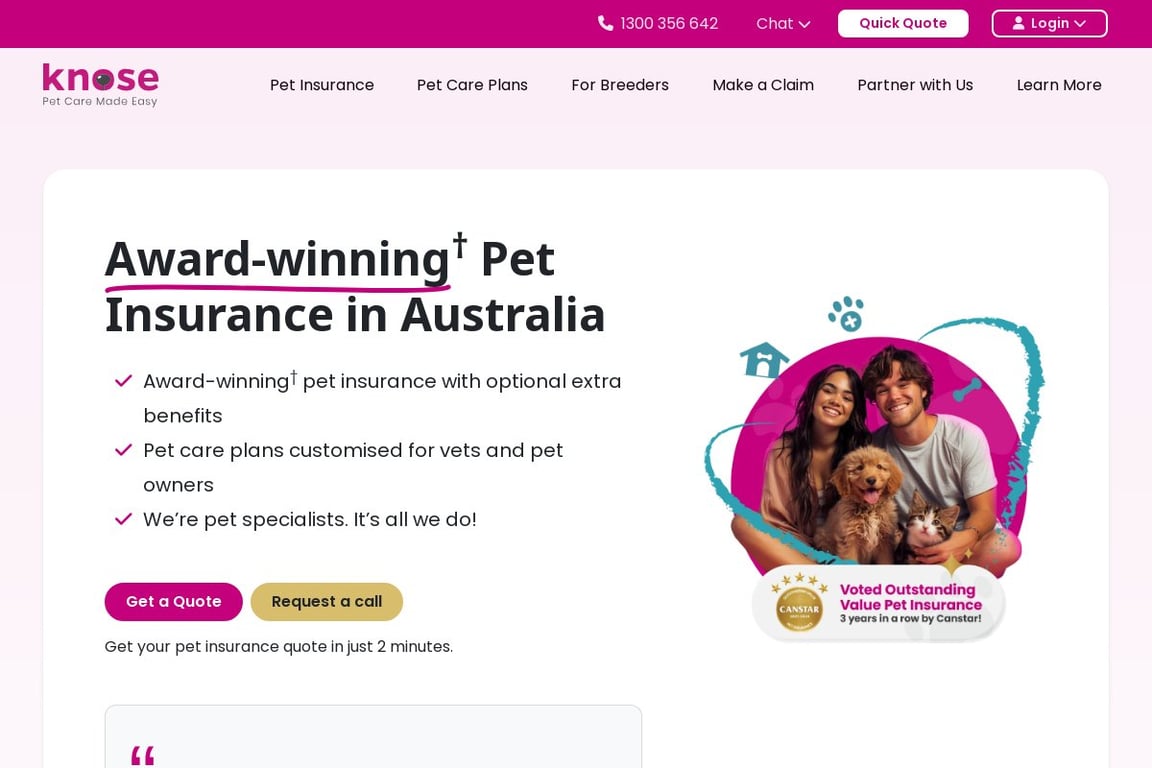Click the Get a Quote button
This screenshot has width=1152, height=768.
pyautogui.click(x=173, y=601)
